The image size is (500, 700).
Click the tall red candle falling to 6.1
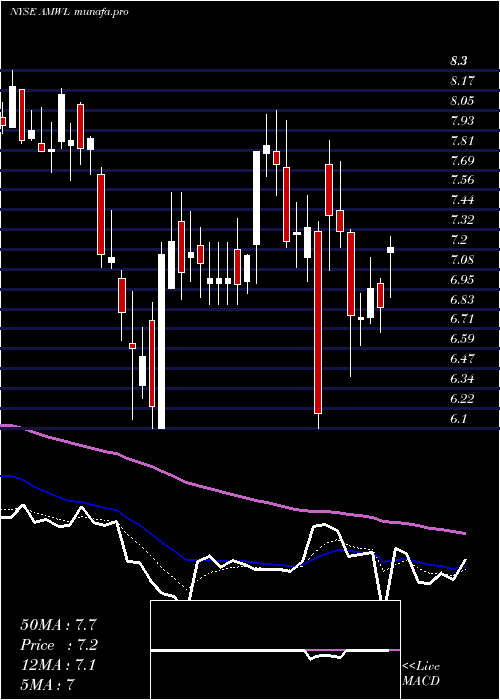pyautogui.click(x=318, y=322)
